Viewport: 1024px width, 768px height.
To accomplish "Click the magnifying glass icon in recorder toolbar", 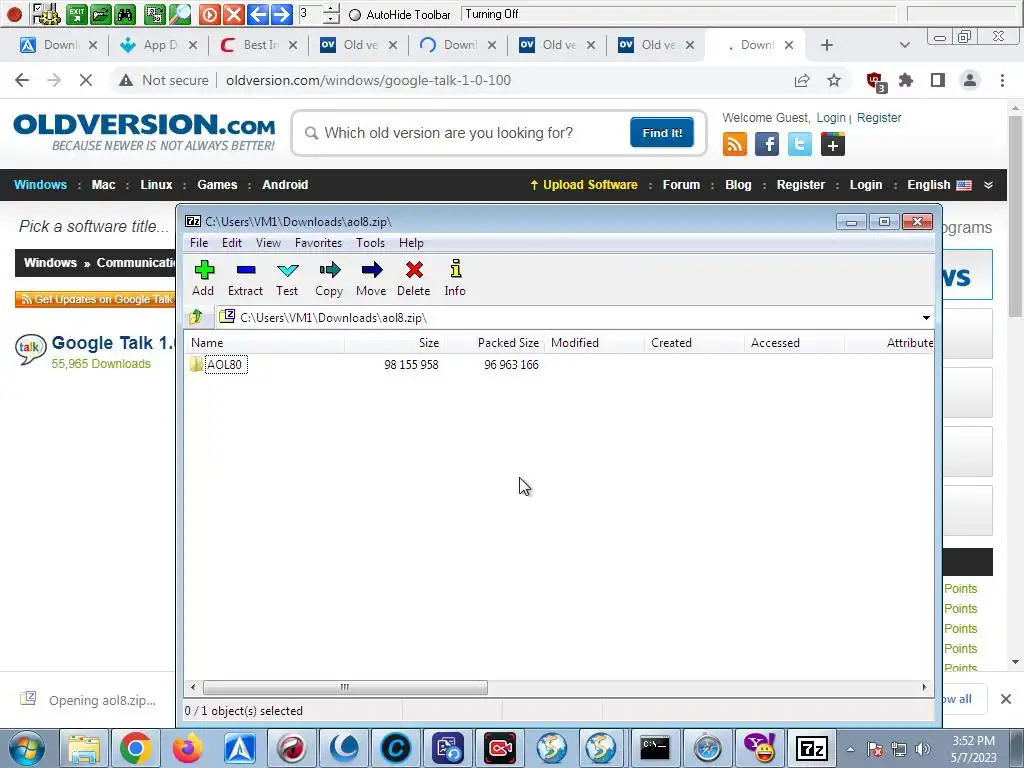I will tap(180, 14).
